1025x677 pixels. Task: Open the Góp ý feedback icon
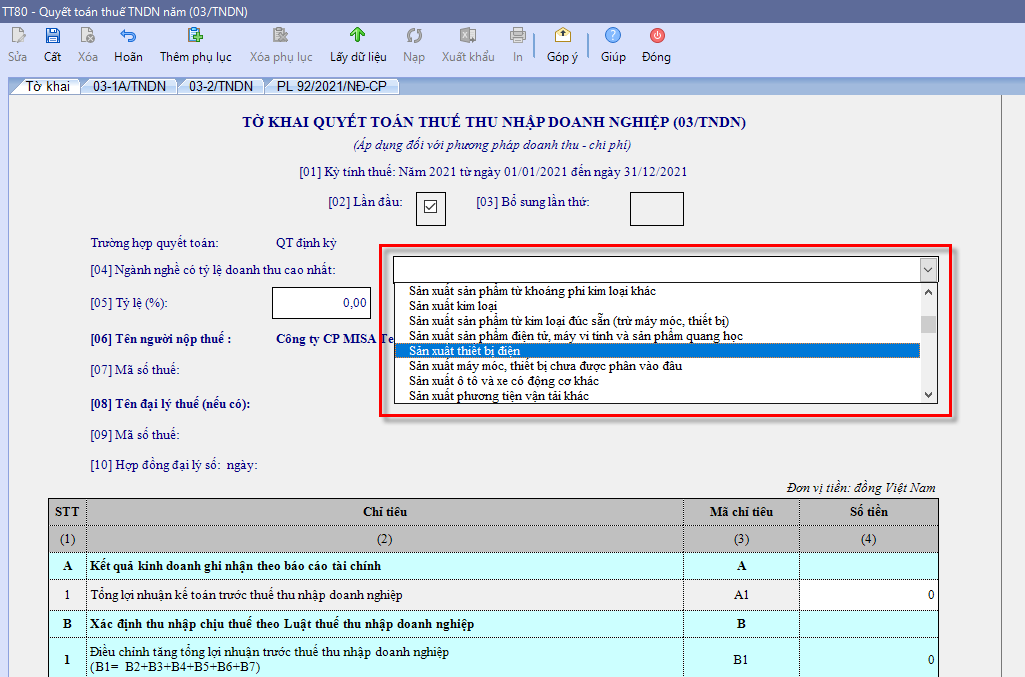[x=562, y=35]
